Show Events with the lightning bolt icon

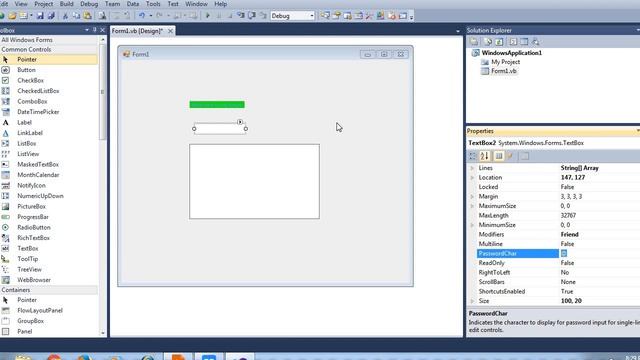pos(511,156)
